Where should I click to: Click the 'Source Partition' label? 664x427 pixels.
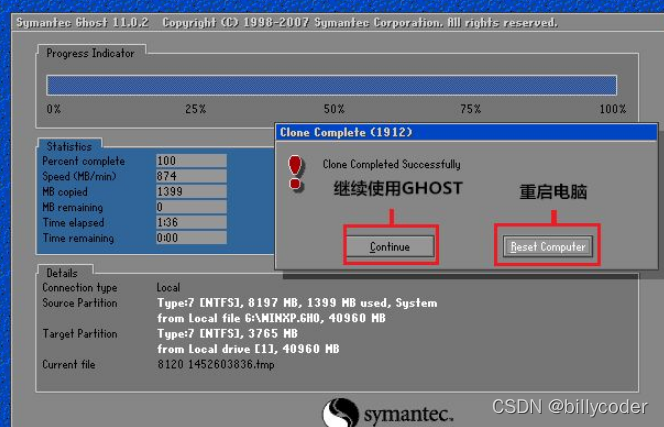(80, 303)
